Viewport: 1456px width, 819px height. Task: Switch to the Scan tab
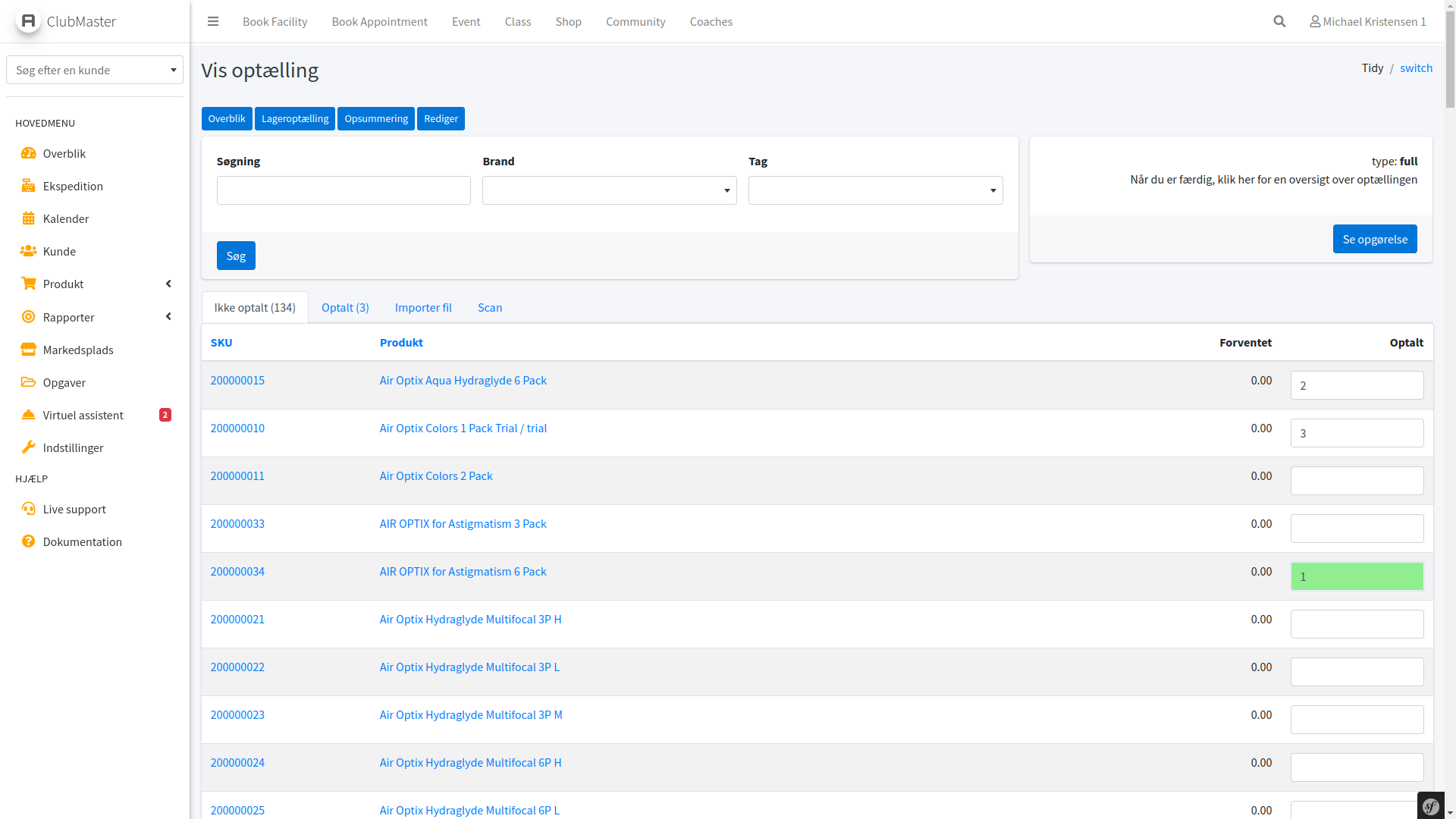click(489, 307)
